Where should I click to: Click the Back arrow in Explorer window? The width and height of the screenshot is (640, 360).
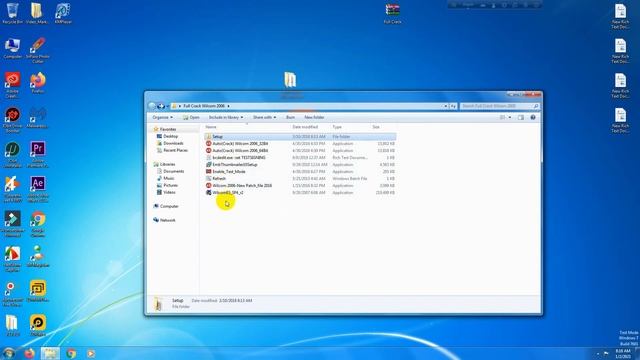pyautogui.click(x=152, y=106)
